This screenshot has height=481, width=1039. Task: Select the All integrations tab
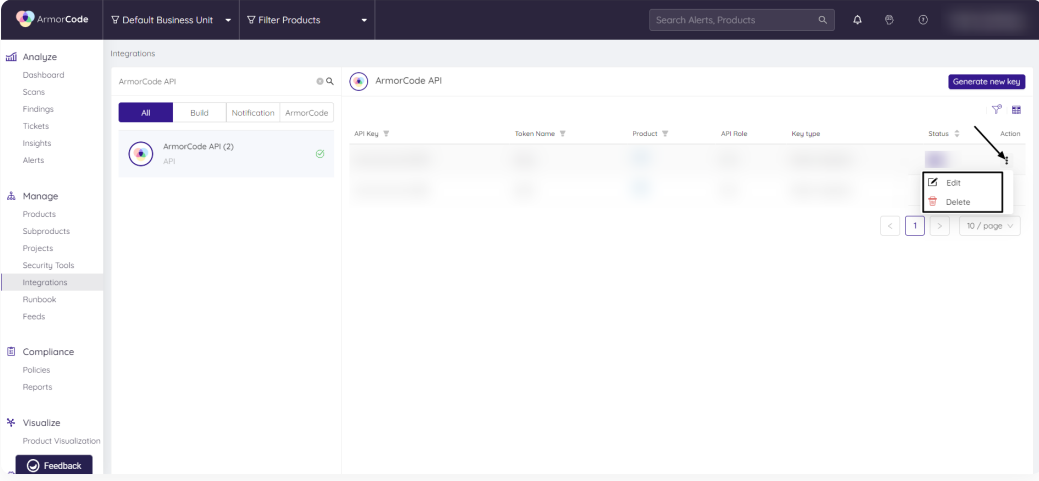click(x=146, y=113)
